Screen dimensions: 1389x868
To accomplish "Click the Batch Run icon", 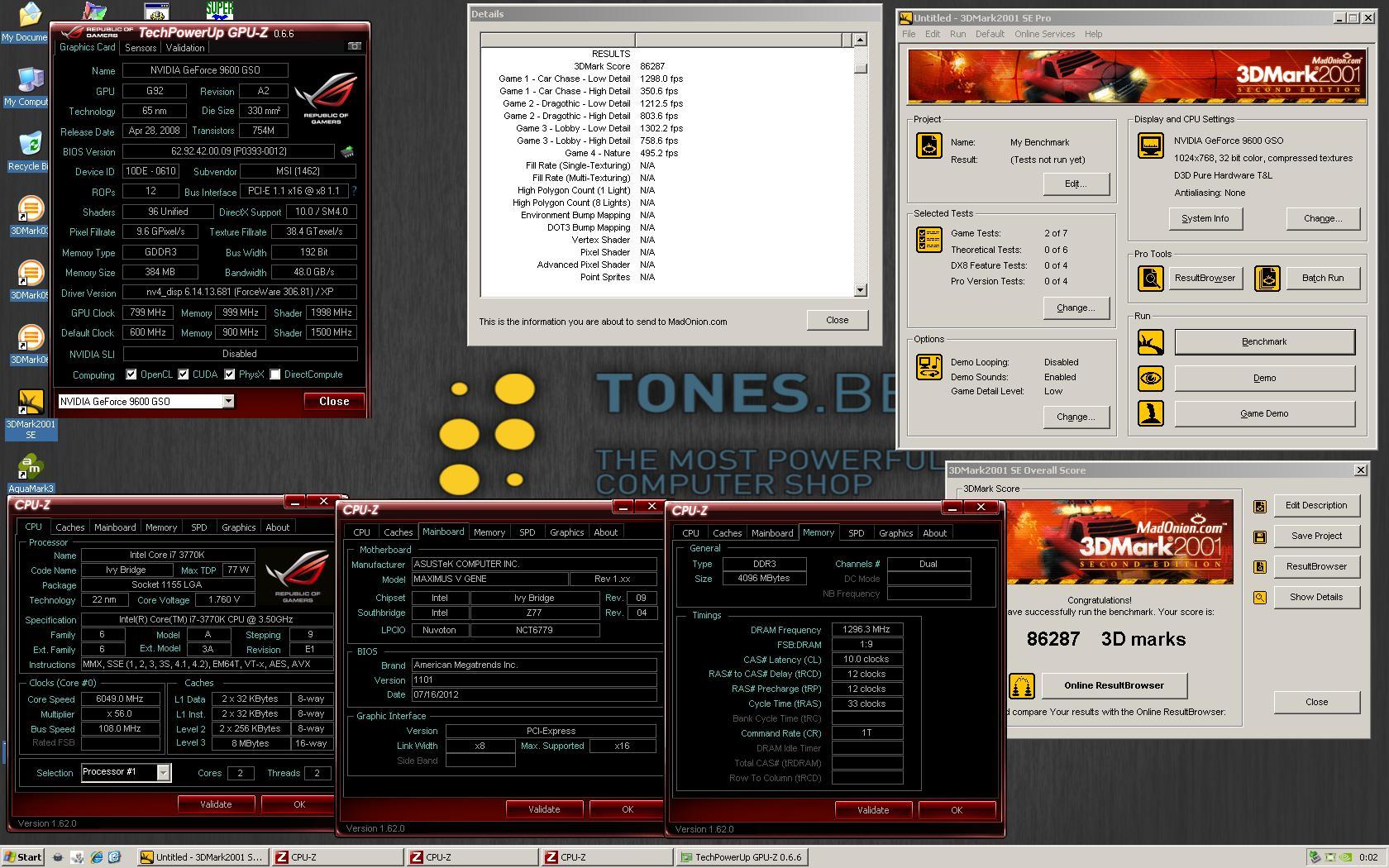I will click(x=1267, y=279).
